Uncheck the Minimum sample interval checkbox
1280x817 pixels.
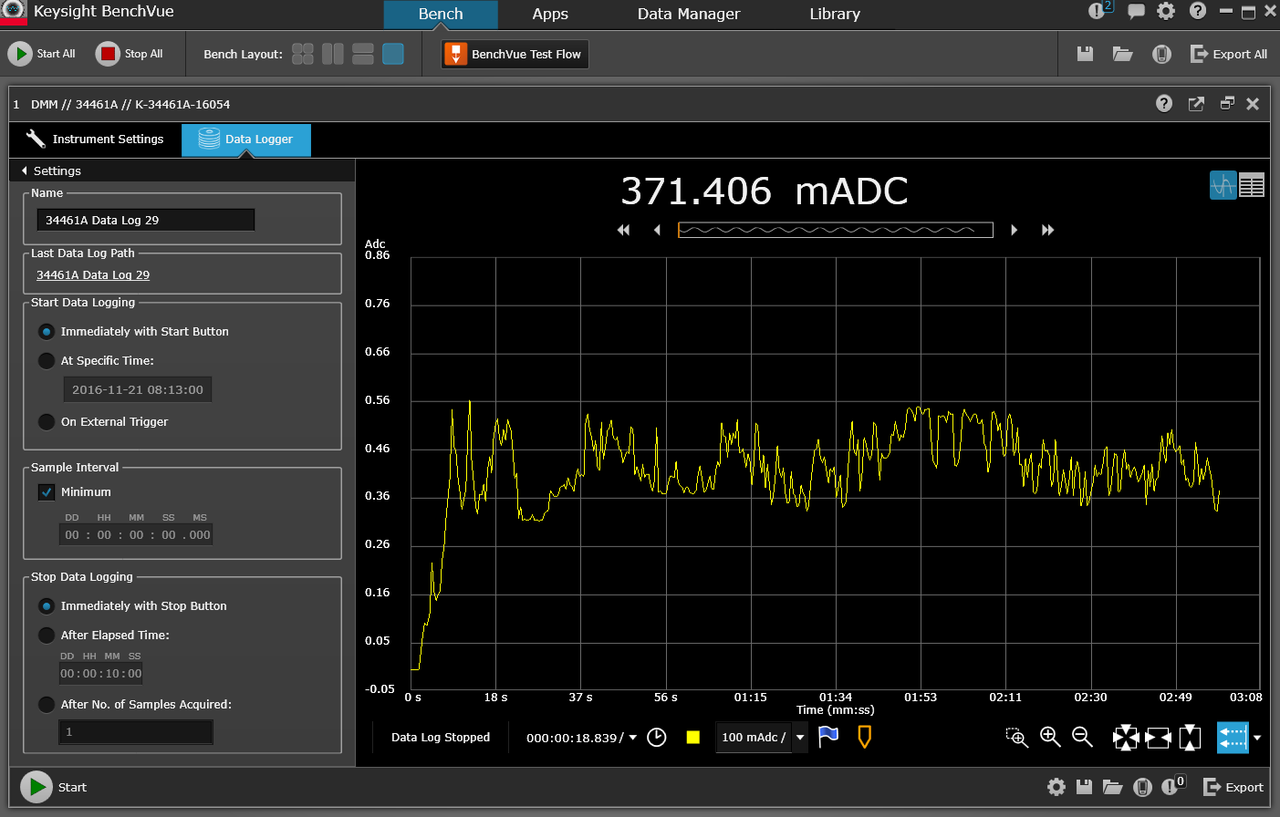tap(47, 492)
